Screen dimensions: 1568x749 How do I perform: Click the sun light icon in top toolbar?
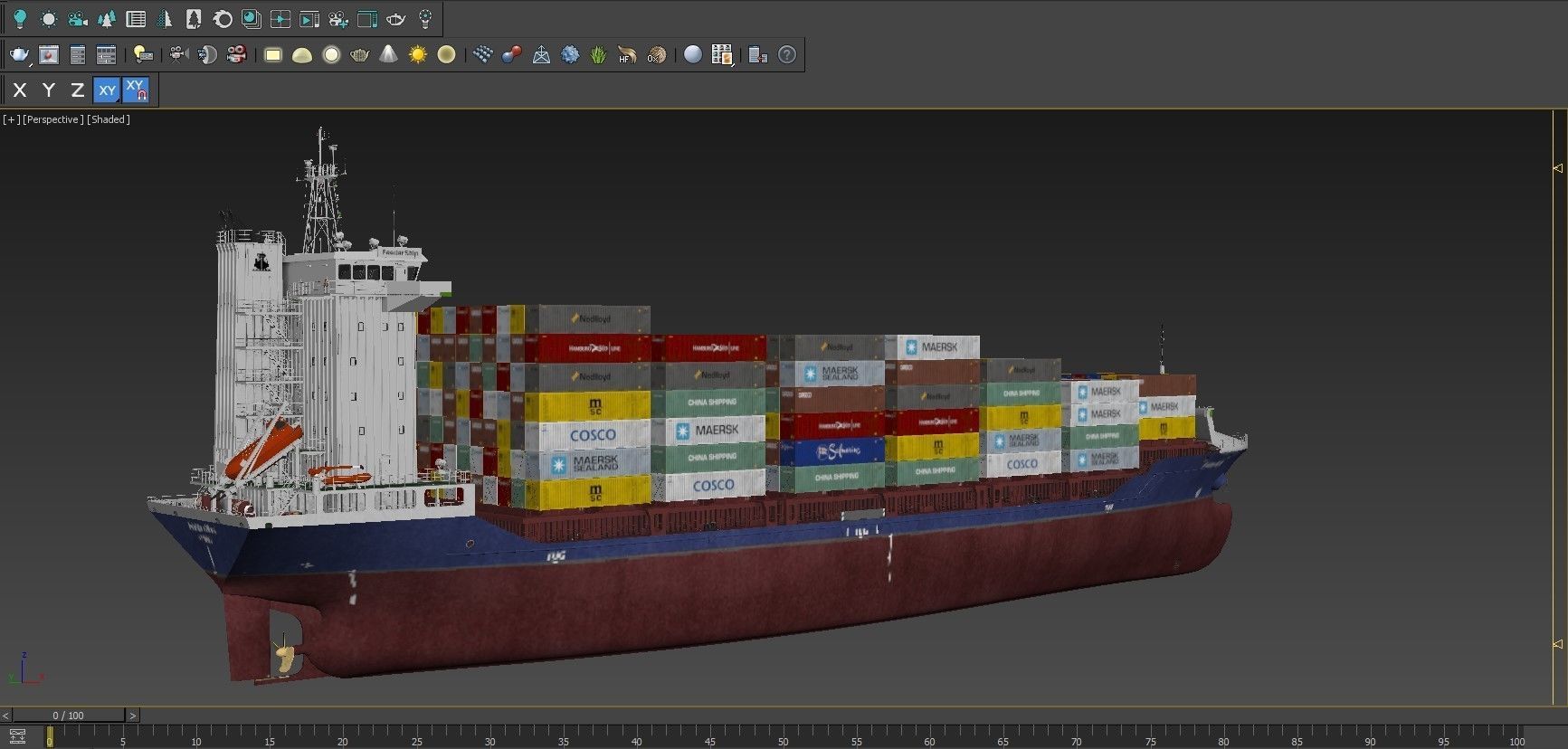click(49, 18)
